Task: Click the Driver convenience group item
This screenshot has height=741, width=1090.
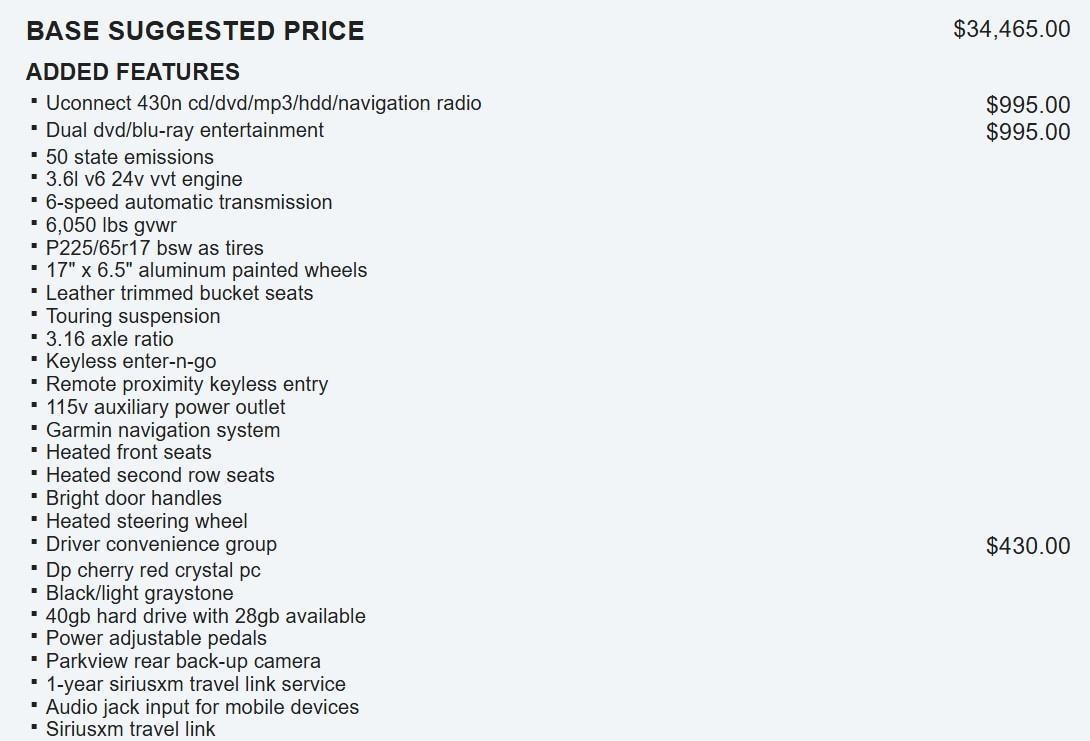Action: [161, 544]
